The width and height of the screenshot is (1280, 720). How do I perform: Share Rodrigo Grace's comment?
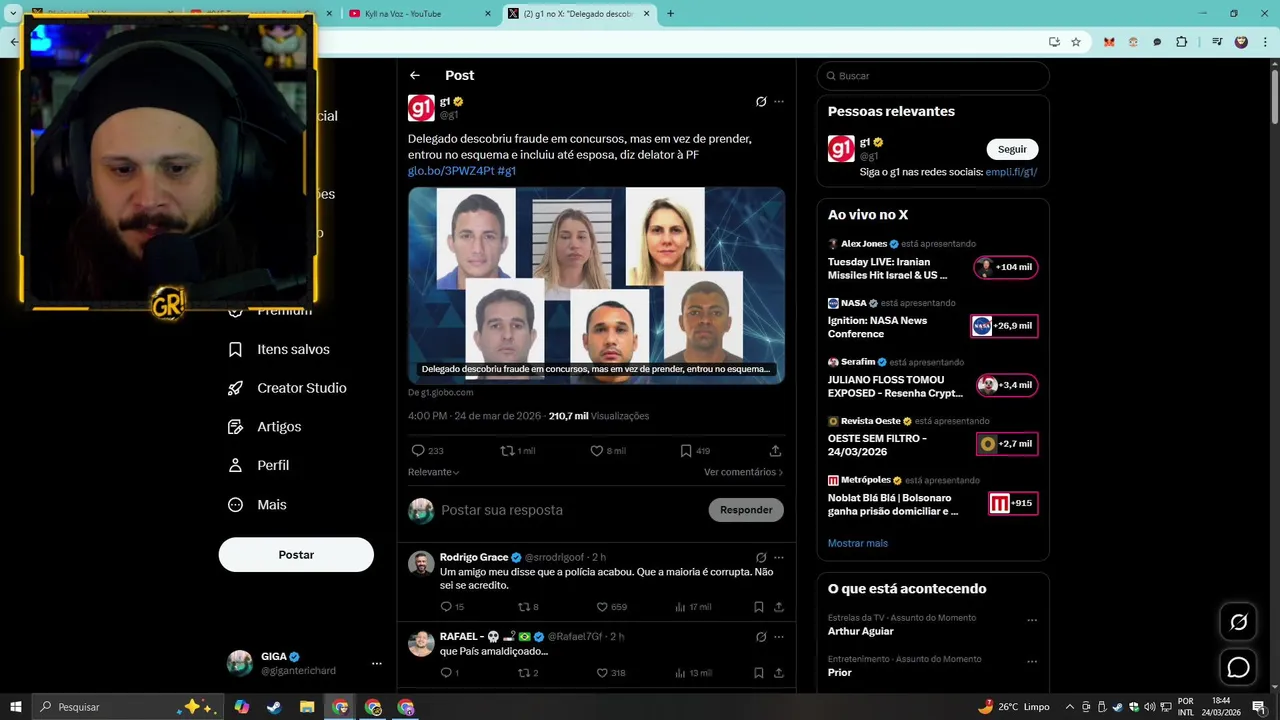pos(779,607)
